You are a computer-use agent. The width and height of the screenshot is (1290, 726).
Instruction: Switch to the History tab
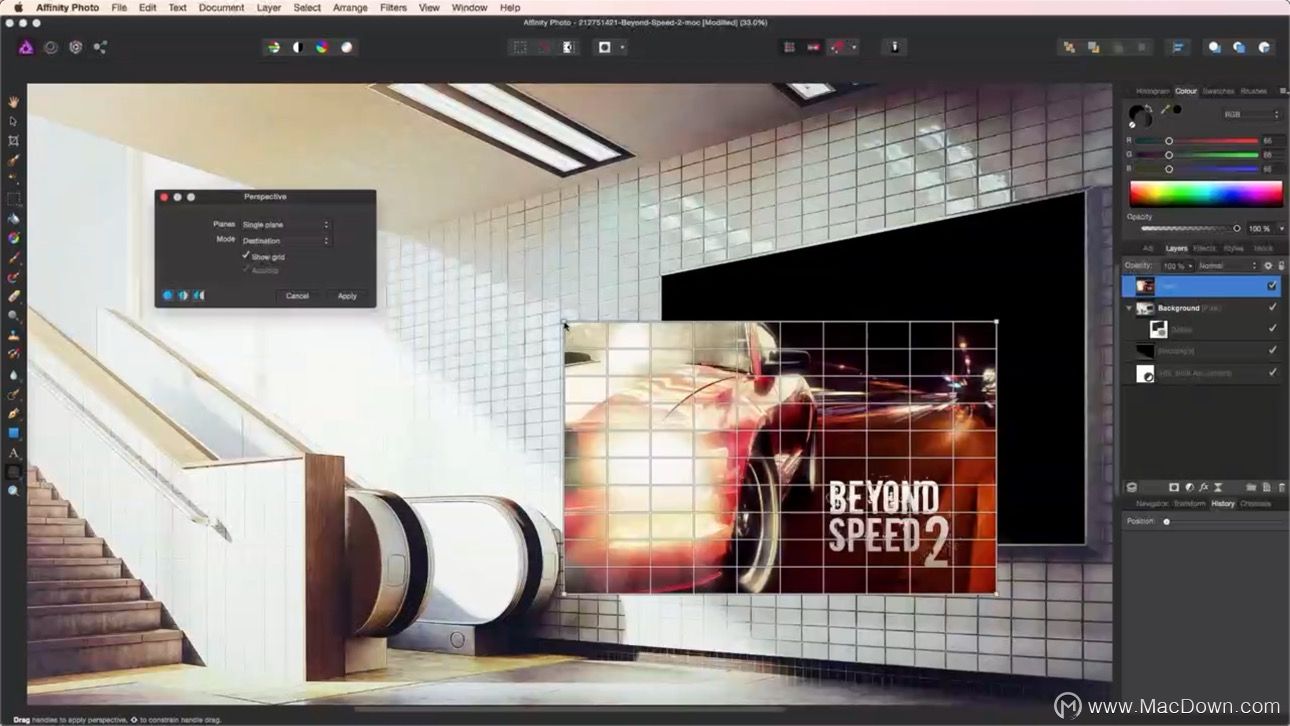1223,504
